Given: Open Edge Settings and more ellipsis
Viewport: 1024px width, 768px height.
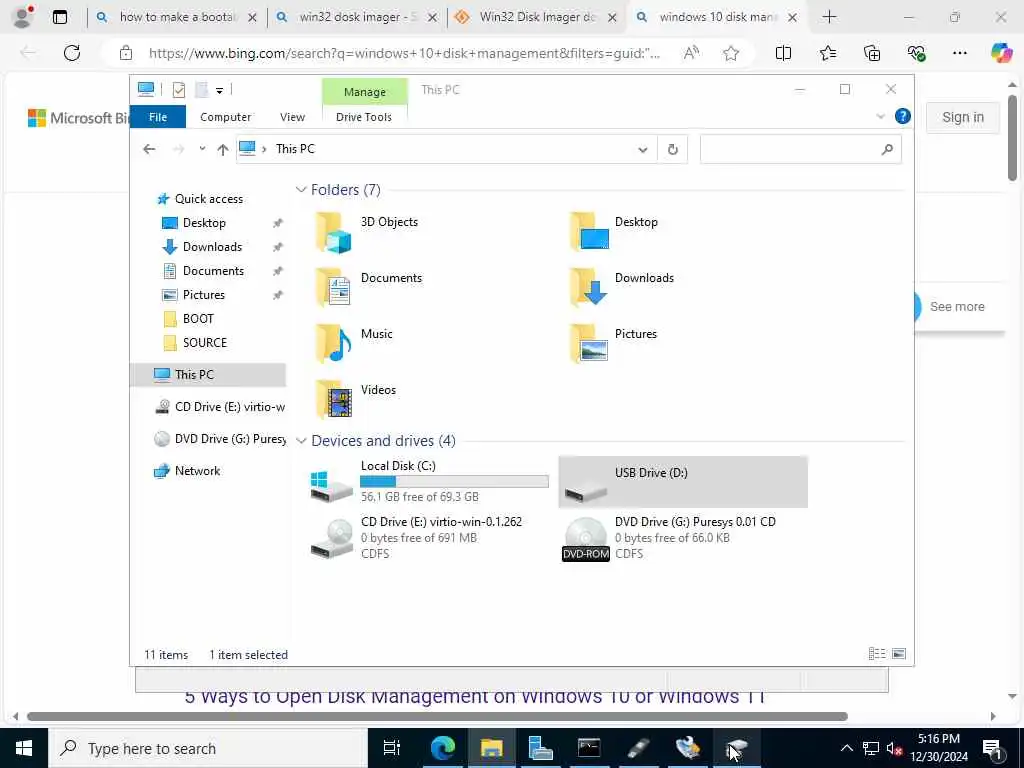Looking at the screenshot, I should click(x=959, y=53).
